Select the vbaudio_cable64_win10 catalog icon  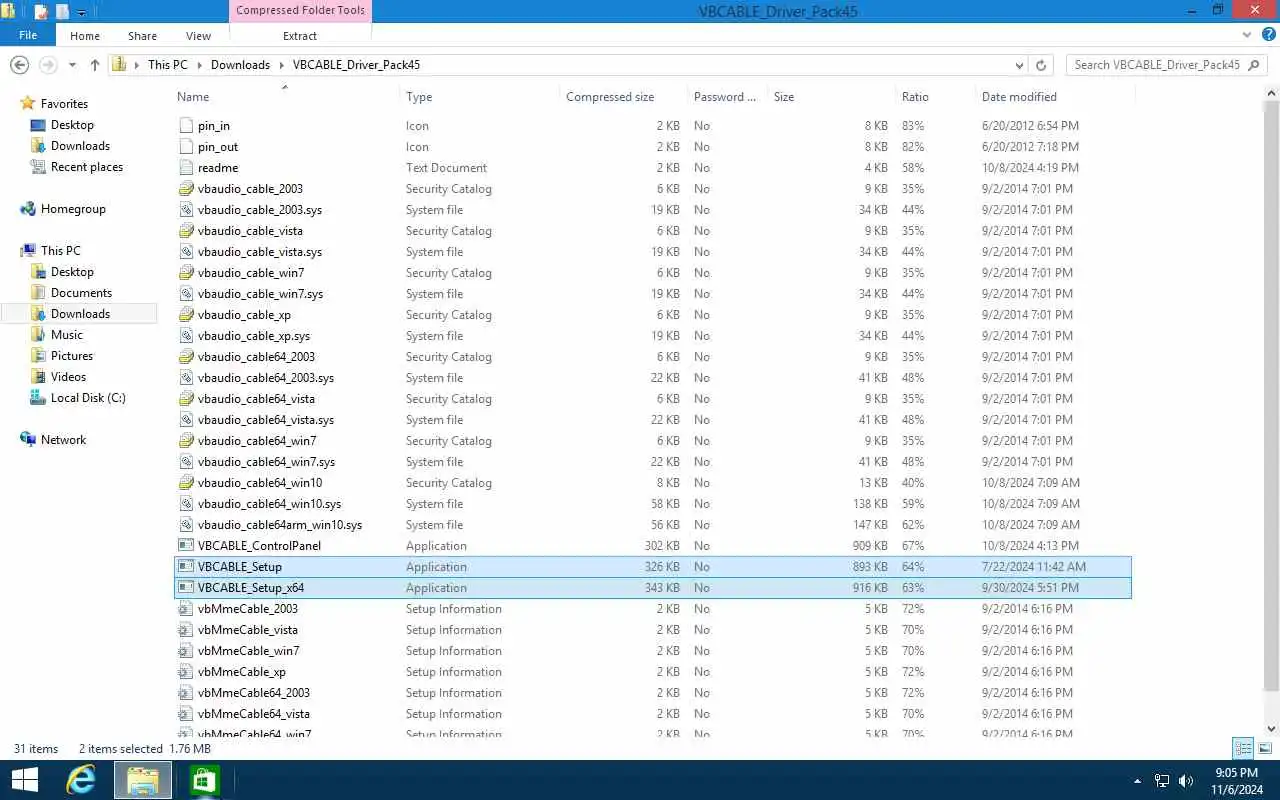click(186, 483)
